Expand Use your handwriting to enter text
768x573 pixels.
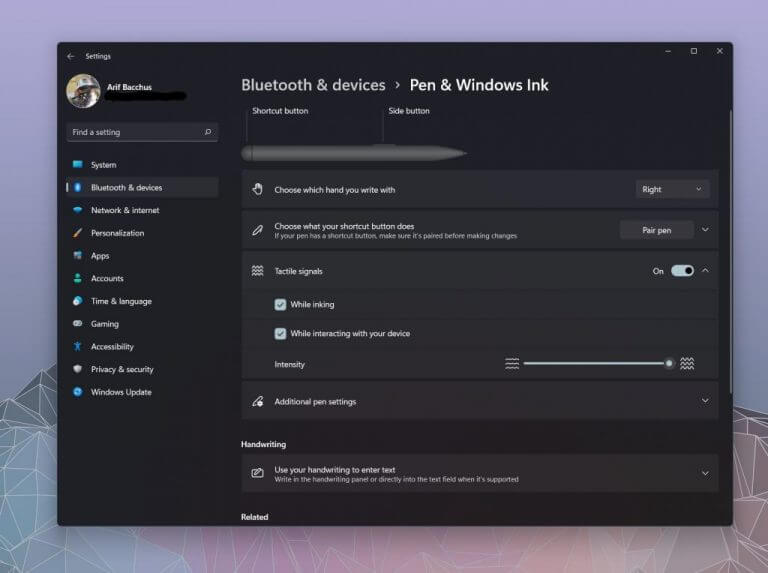(705, 473)
